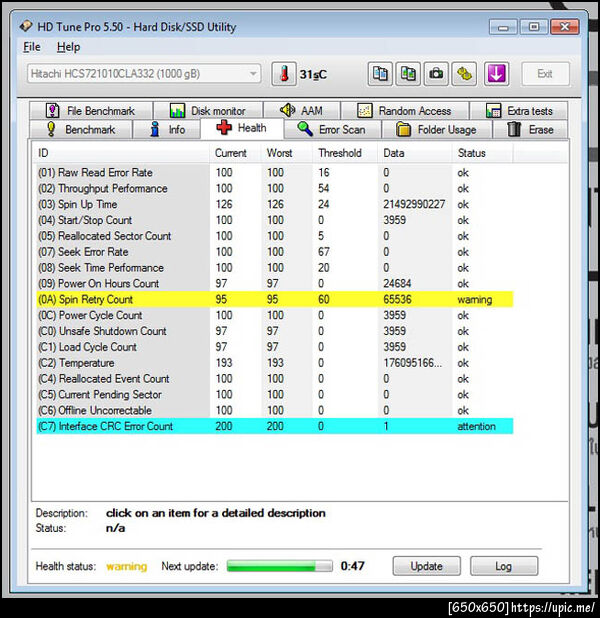
Task: Click the camera save screenshot icon
Action: point(436,74)
